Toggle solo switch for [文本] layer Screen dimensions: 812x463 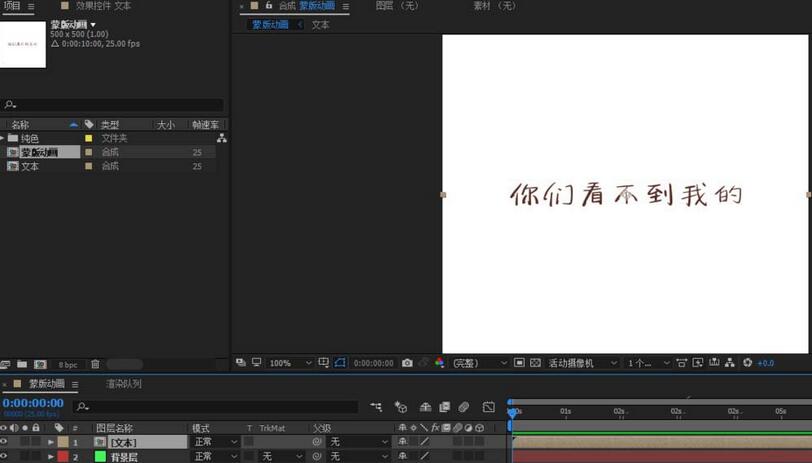[x=24, y=442]
